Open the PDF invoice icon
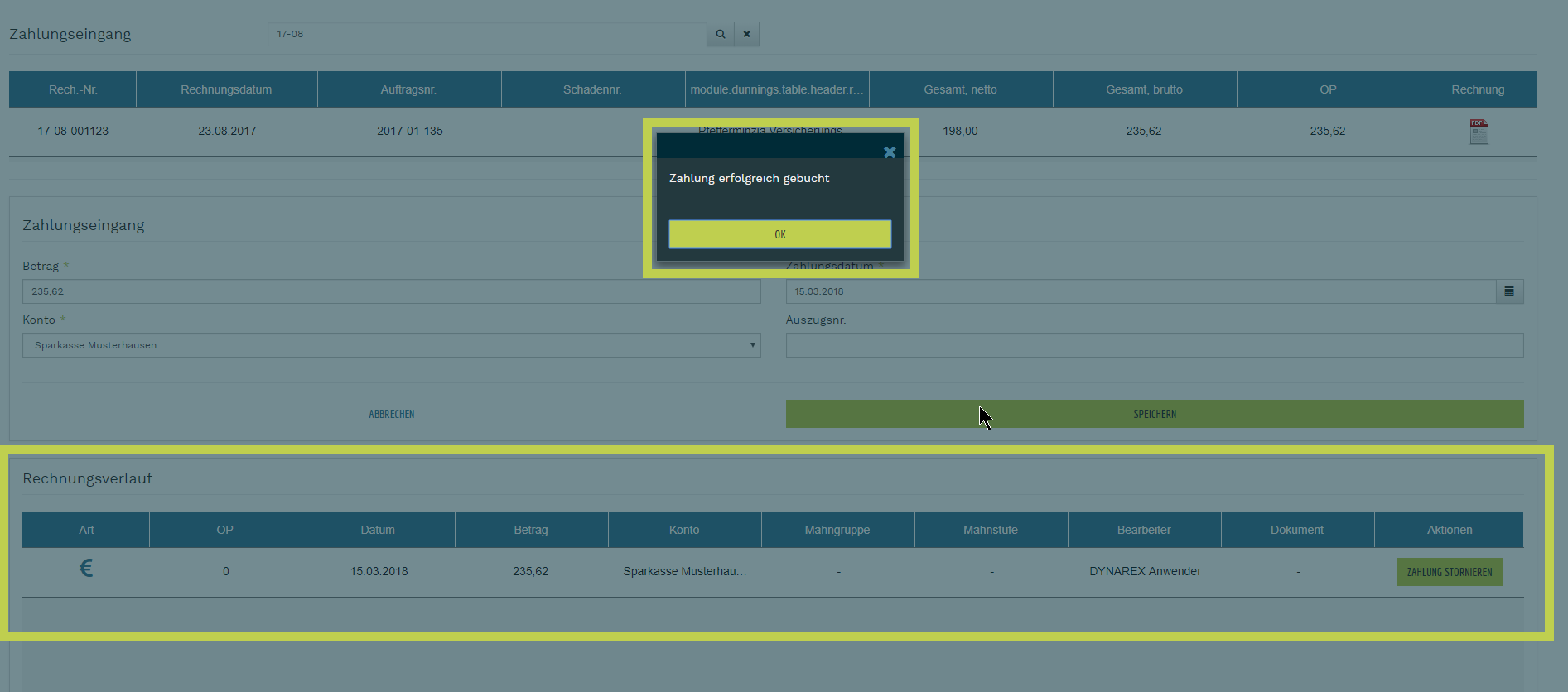 coord(1479,132)
